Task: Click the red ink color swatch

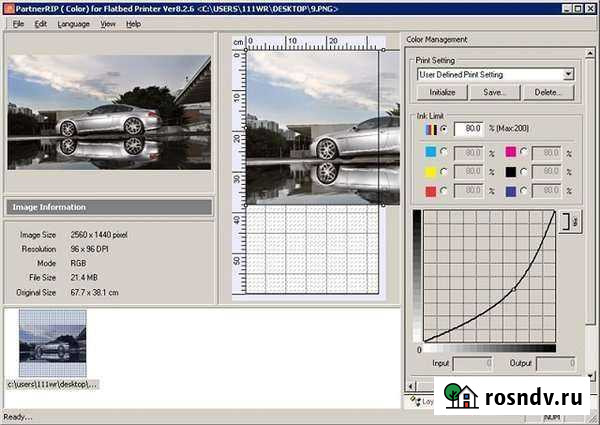Action: [428, 190]
